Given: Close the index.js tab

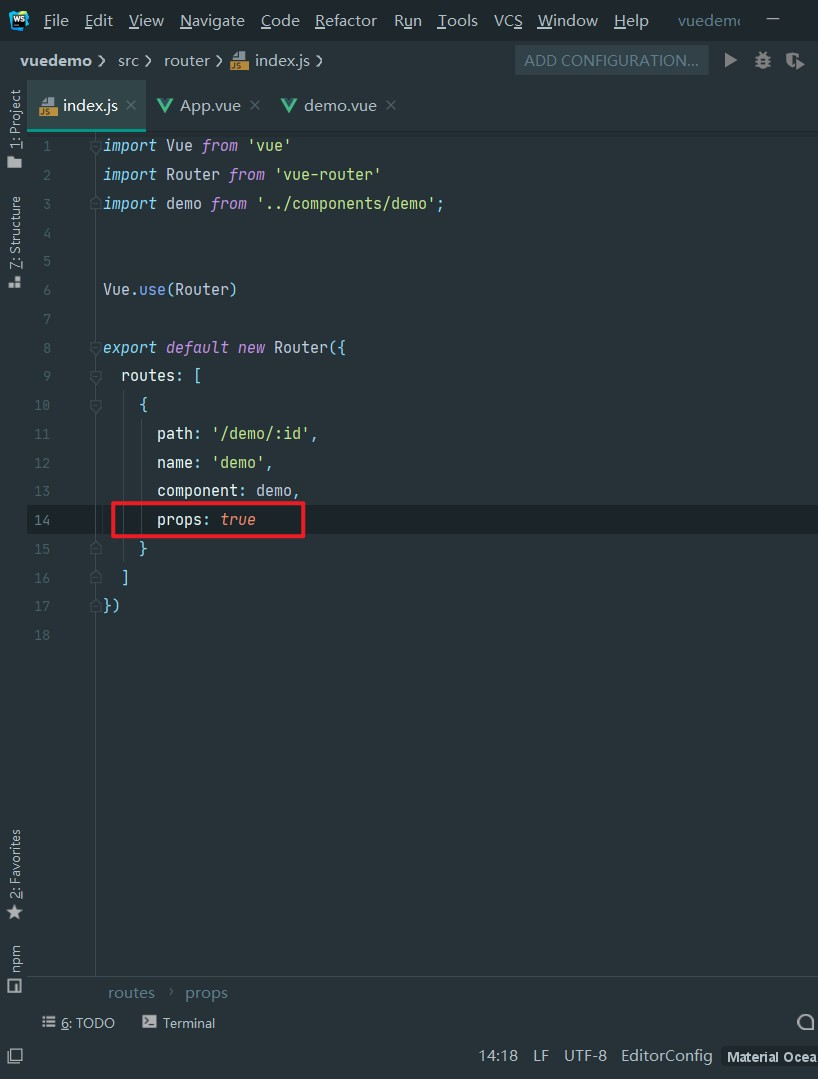Looking at the screenshot, I should point(131,105).
